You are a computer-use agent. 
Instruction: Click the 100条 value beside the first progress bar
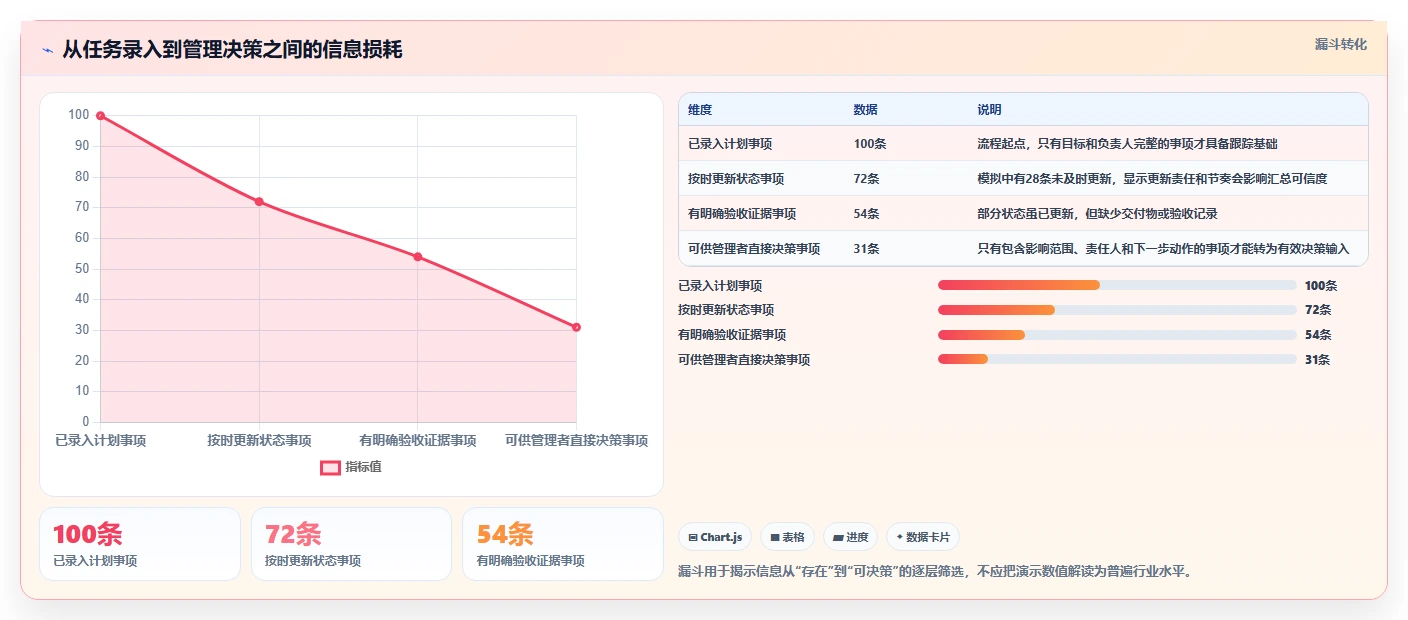coord(1321,285)
